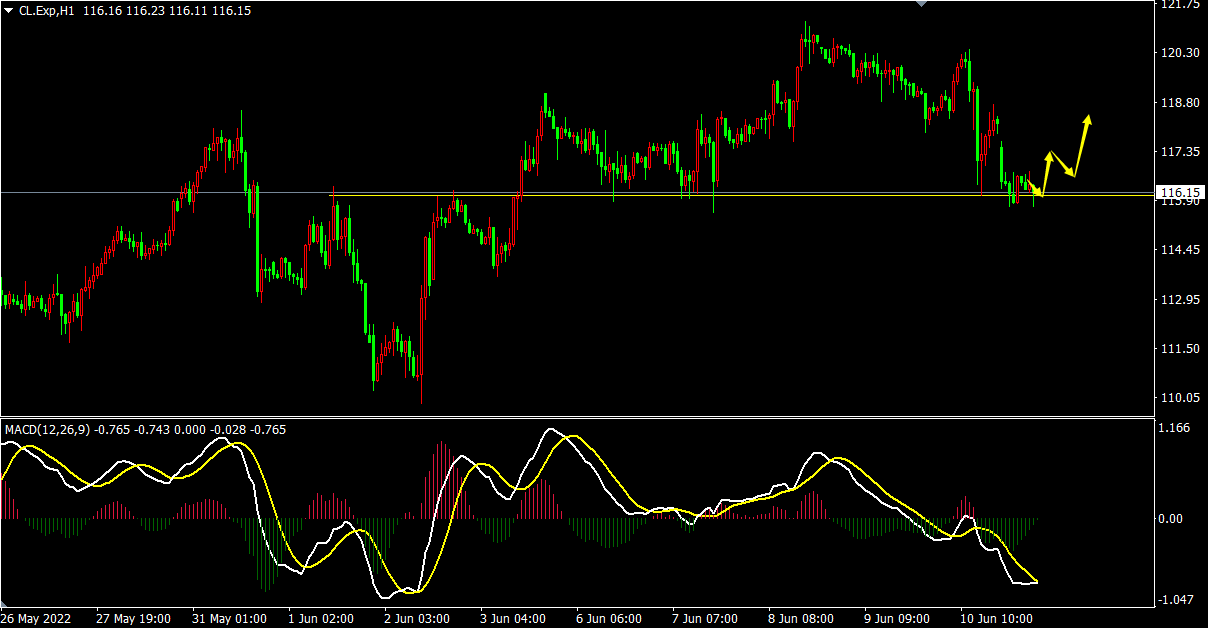The image size is (1208, 628).
Task: Click the white triangle before CL.Exp,H1
Action: [8, 9]
